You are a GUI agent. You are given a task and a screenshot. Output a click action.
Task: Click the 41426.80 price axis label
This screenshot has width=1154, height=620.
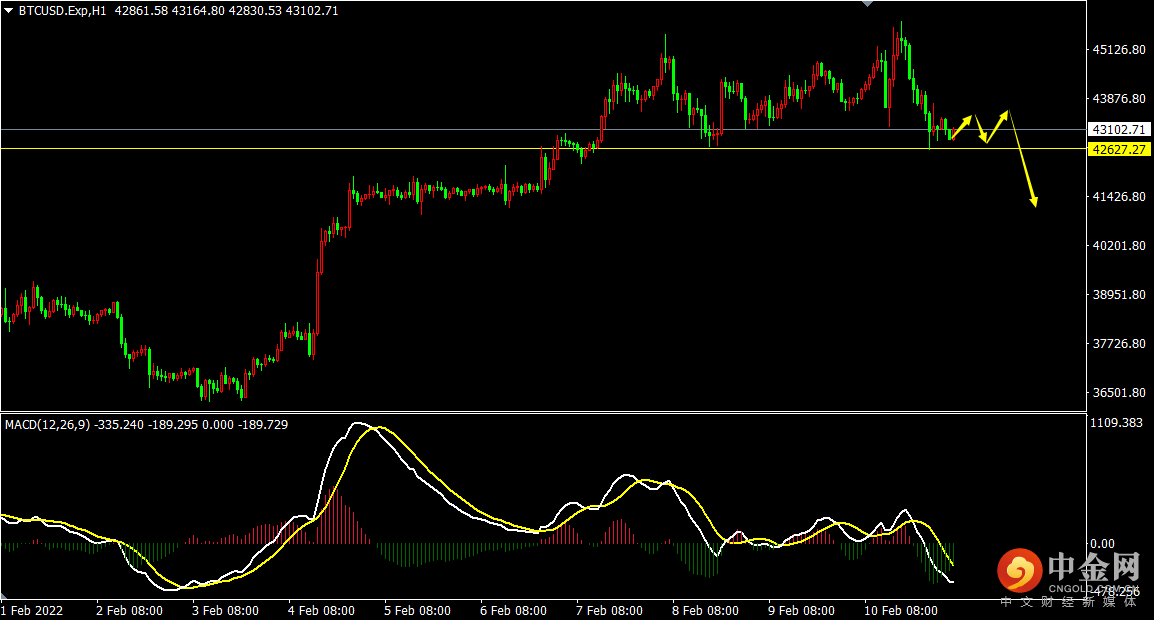point(1119,197)
